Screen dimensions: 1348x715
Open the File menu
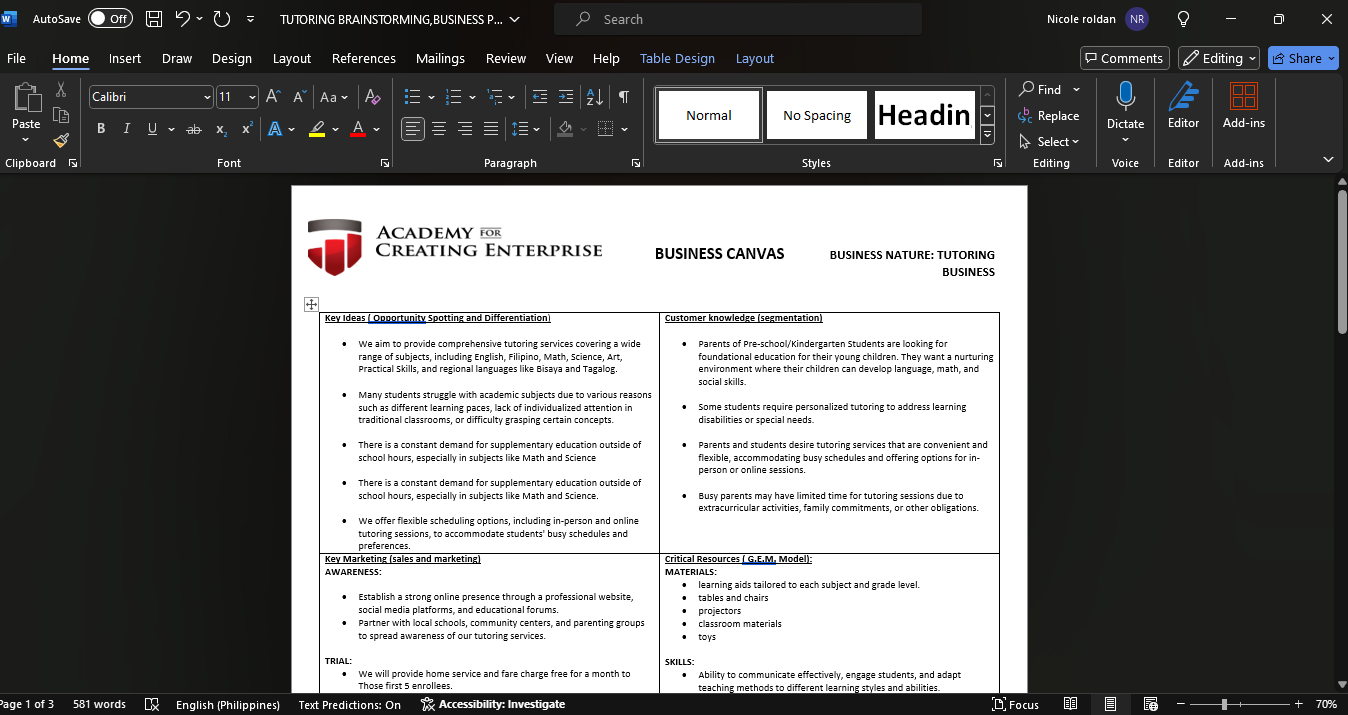pos(16,58)
